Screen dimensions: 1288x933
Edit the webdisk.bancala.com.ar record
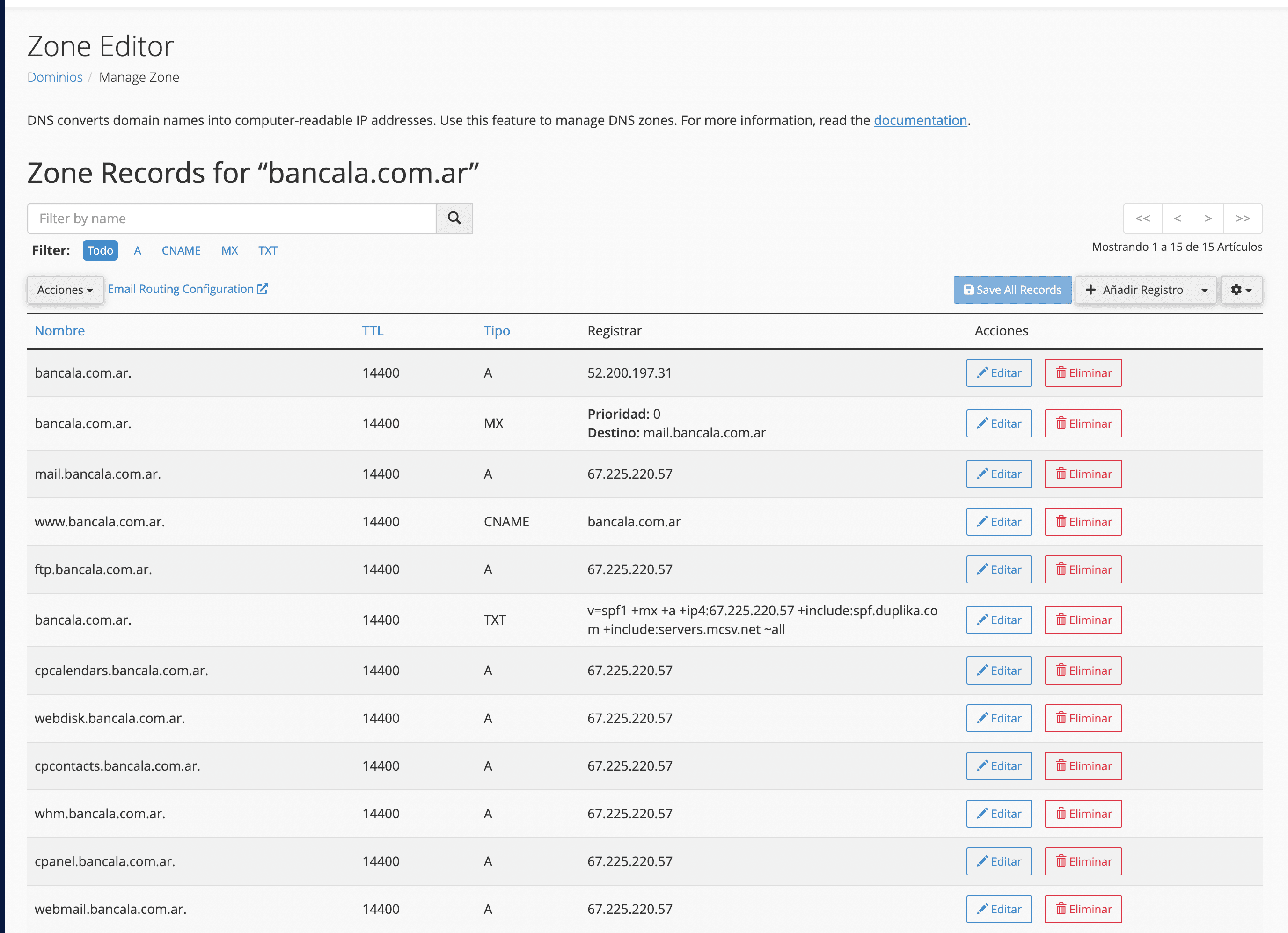pos(999,718)
